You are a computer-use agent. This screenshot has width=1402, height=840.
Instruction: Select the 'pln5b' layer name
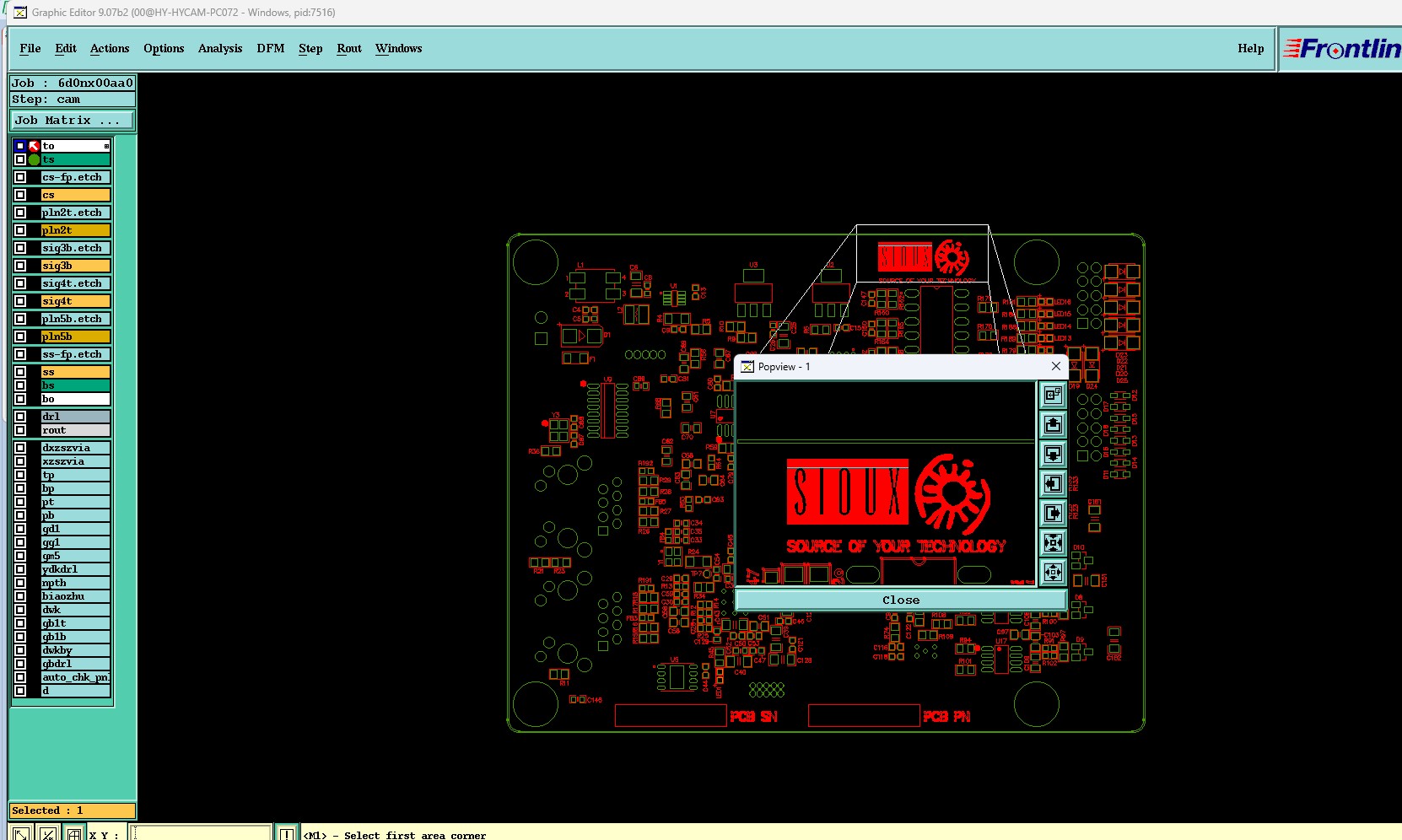click(x=76, y=337)
